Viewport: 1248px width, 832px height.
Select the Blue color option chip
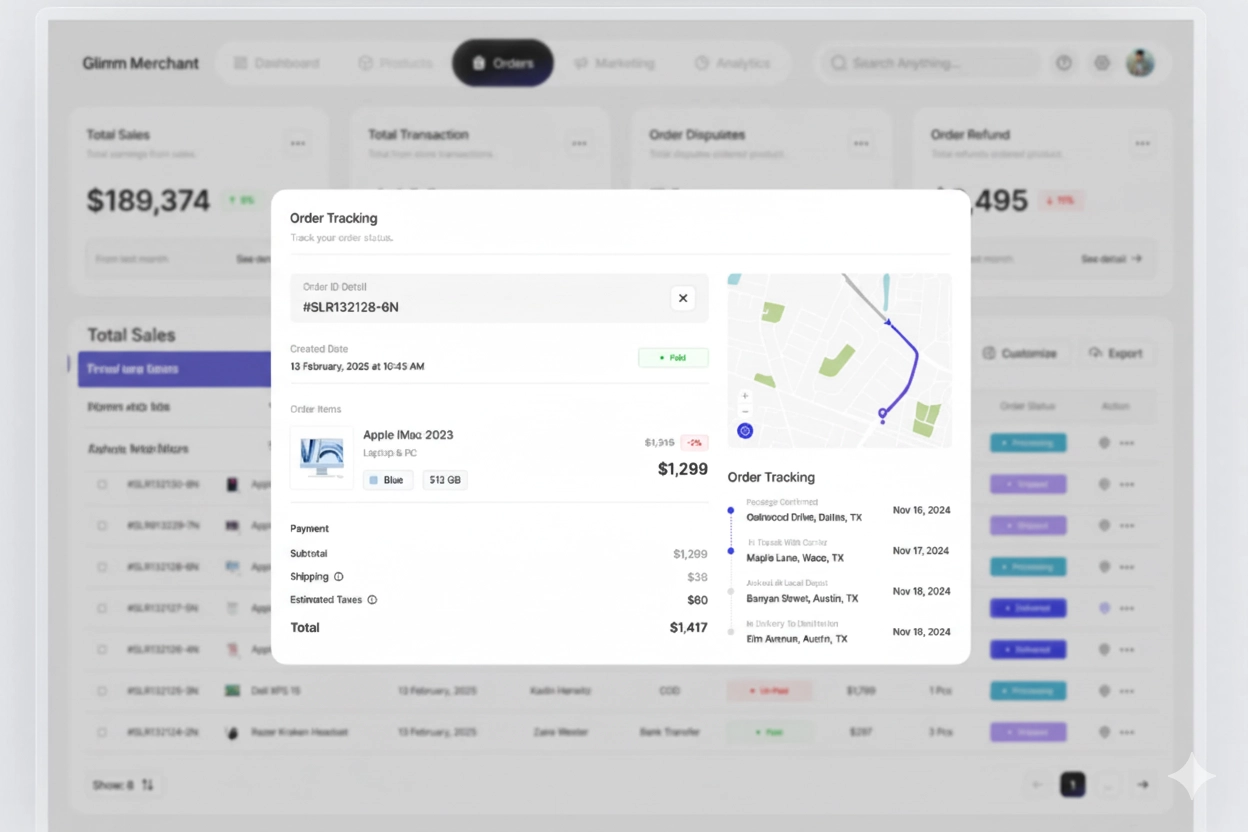387,480
